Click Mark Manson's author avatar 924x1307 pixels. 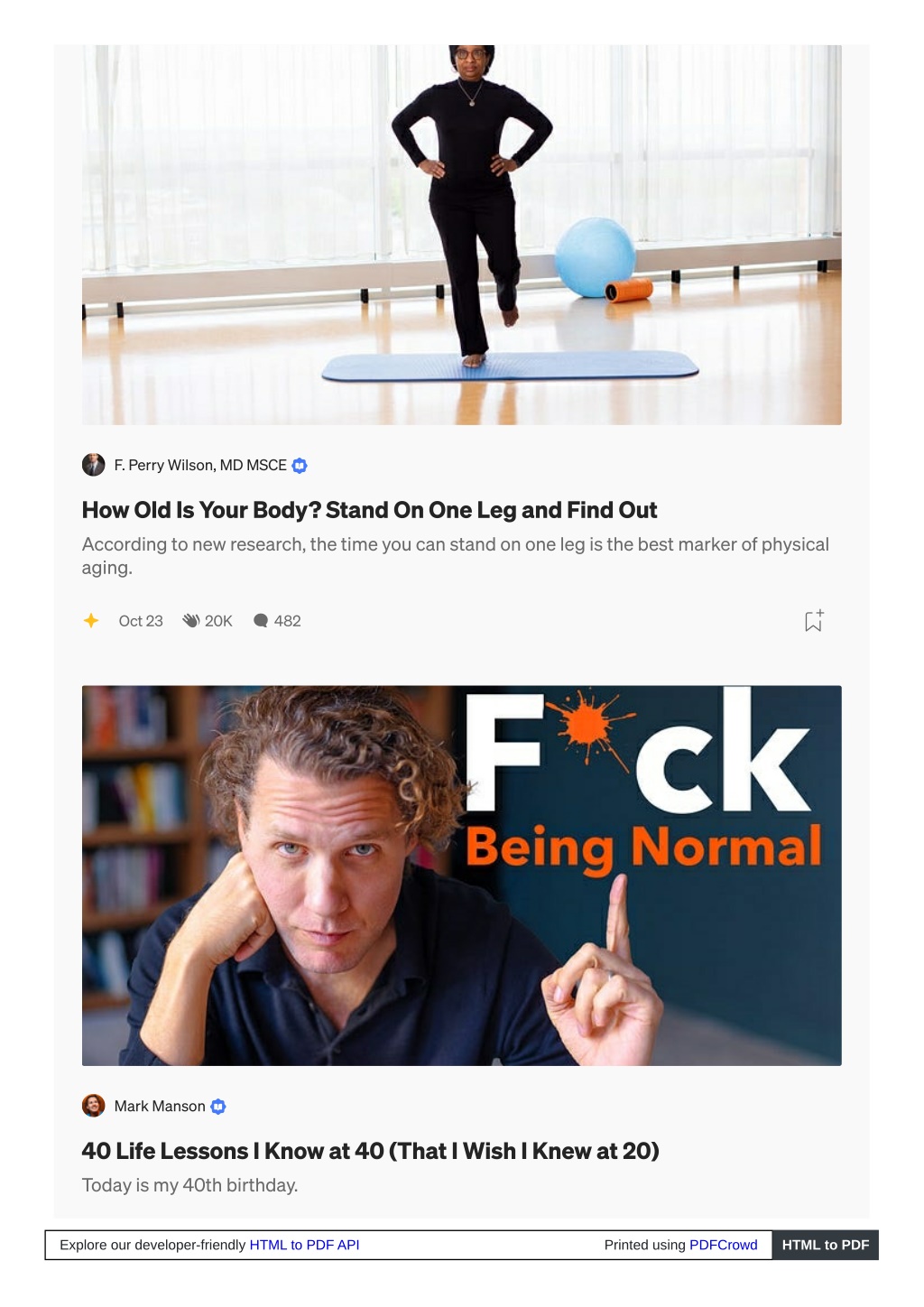point(94,1106)
